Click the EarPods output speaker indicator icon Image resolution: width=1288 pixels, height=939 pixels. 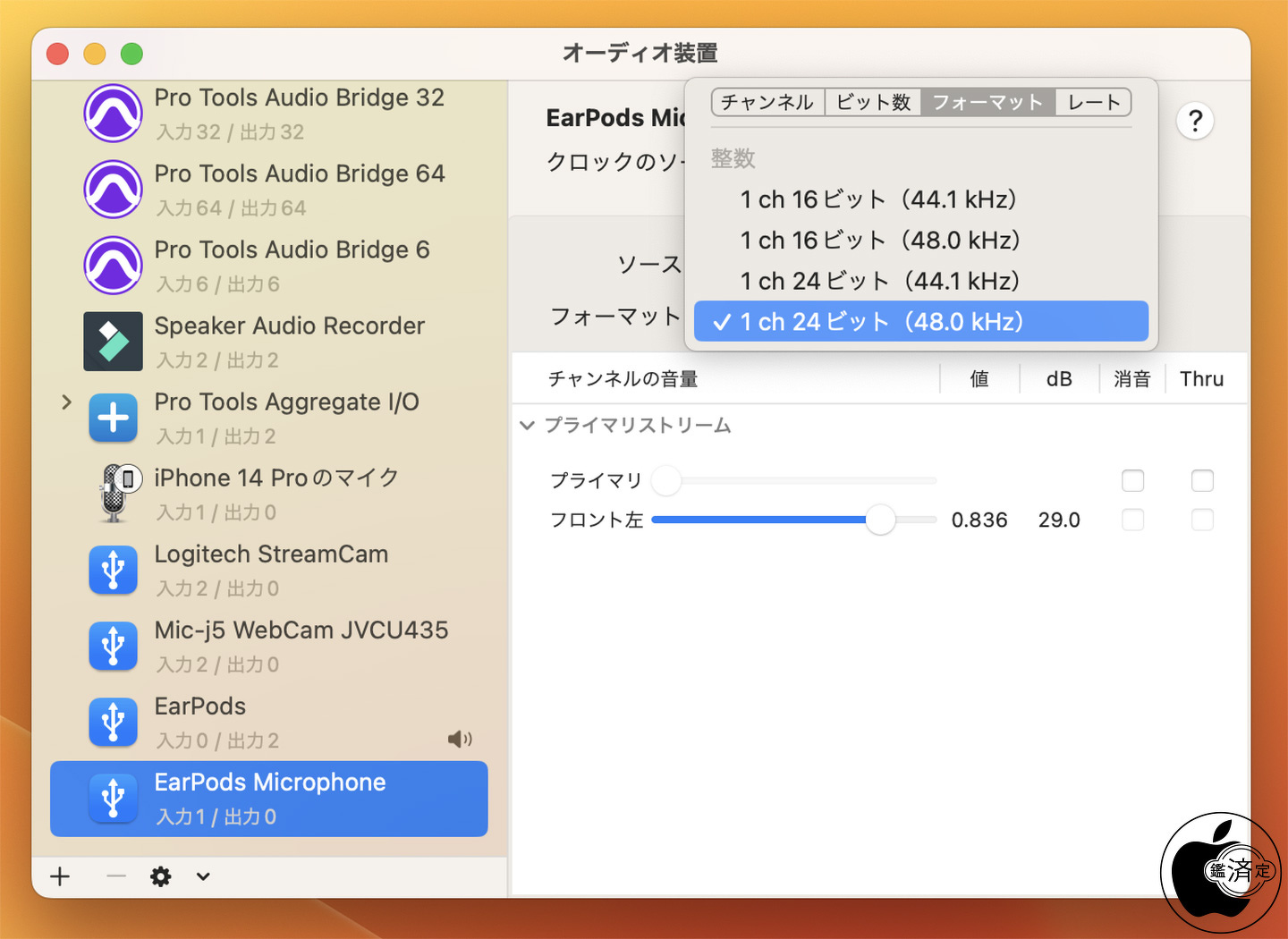[460, 739]
